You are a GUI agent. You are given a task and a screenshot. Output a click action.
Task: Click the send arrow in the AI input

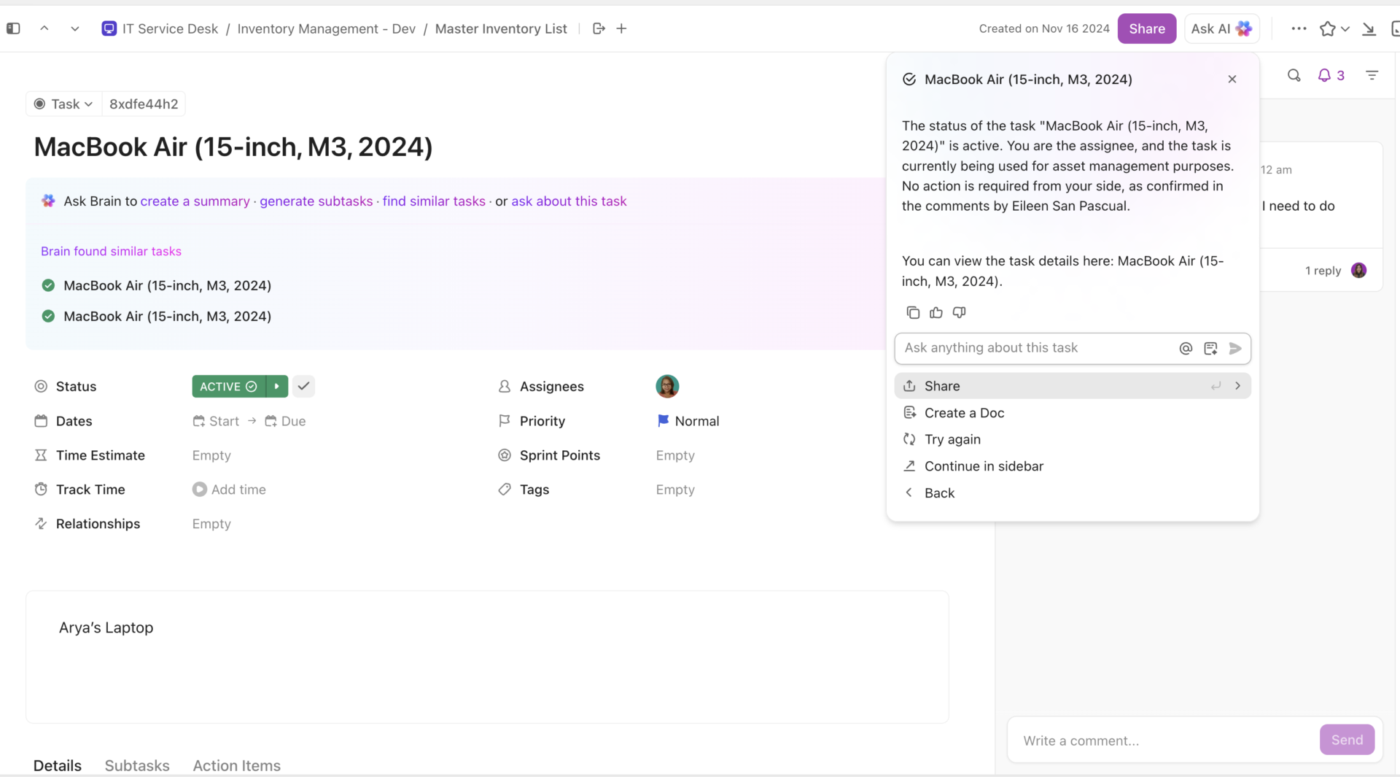click(1235, 348)
